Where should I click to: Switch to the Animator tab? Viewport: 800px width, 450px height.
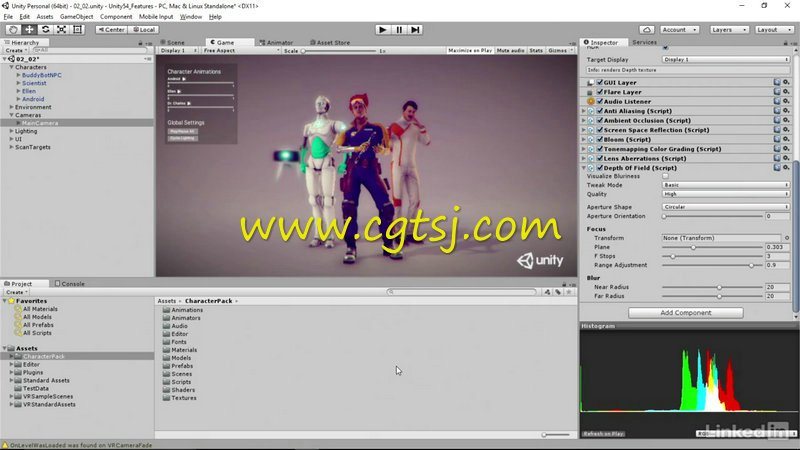(x=276, y=42)
